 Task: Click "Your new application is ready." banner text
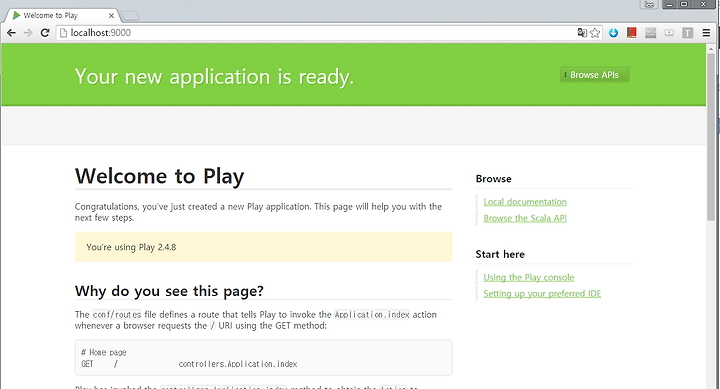[x=214, y=77]
